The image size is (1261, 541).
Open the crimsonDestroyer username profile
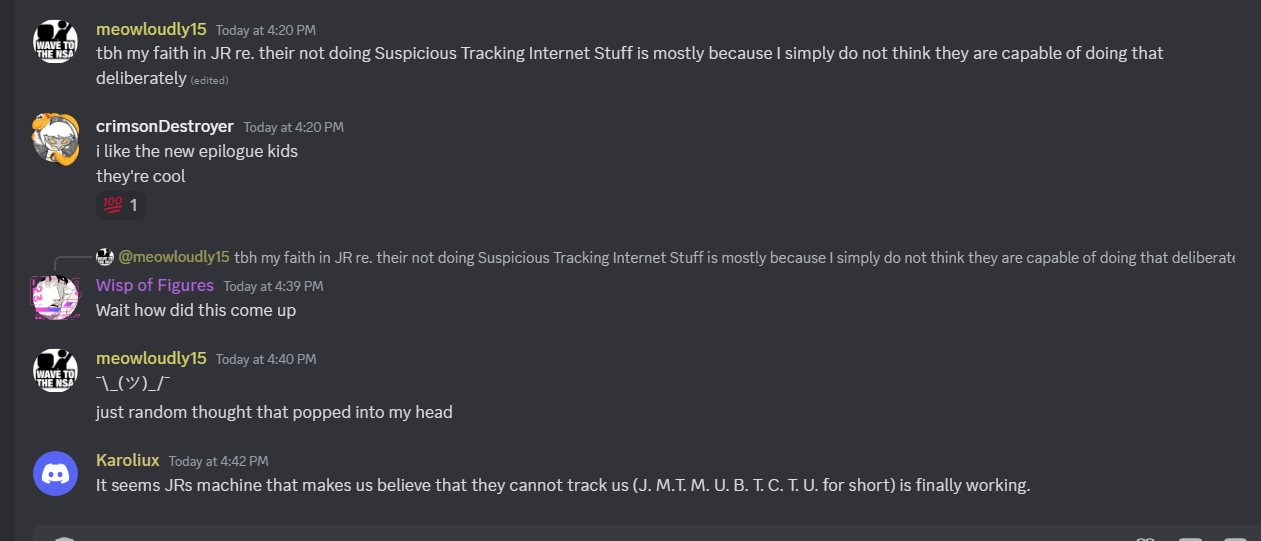tap(165, 126)
